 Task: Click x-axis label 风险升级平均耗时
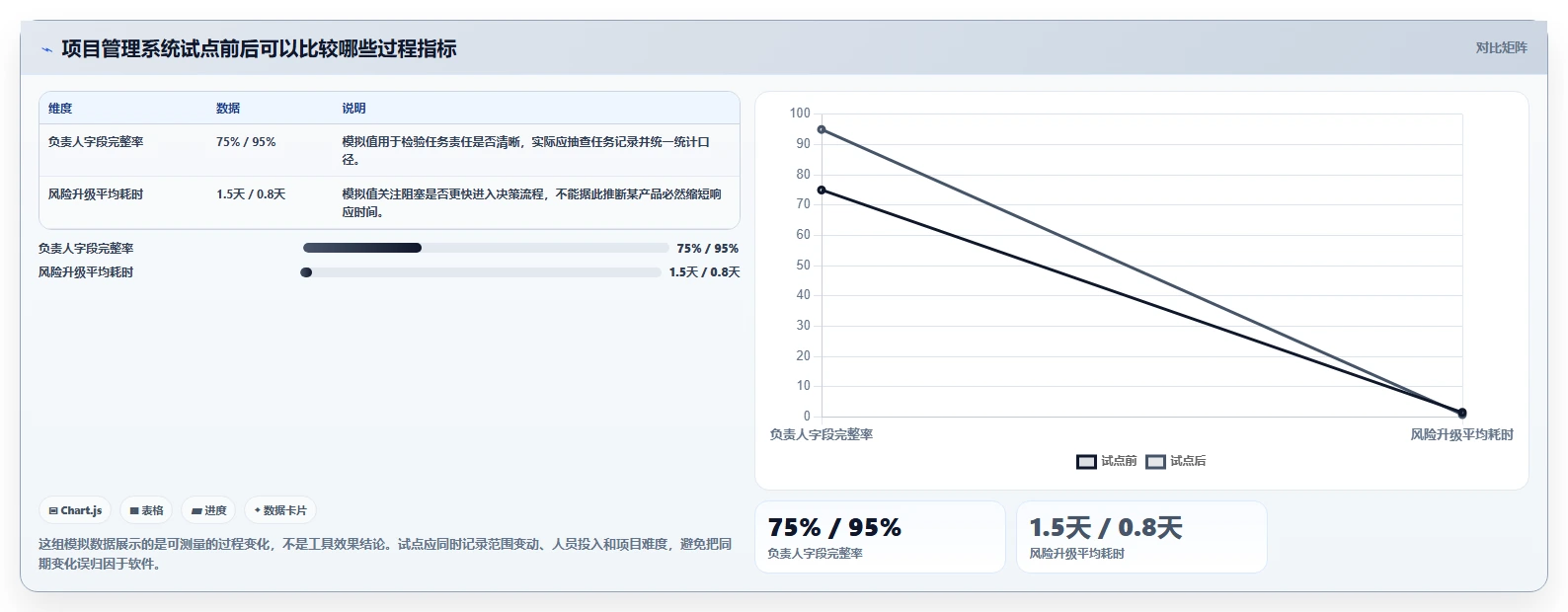pyautogui.click(x=1461, y=434)
